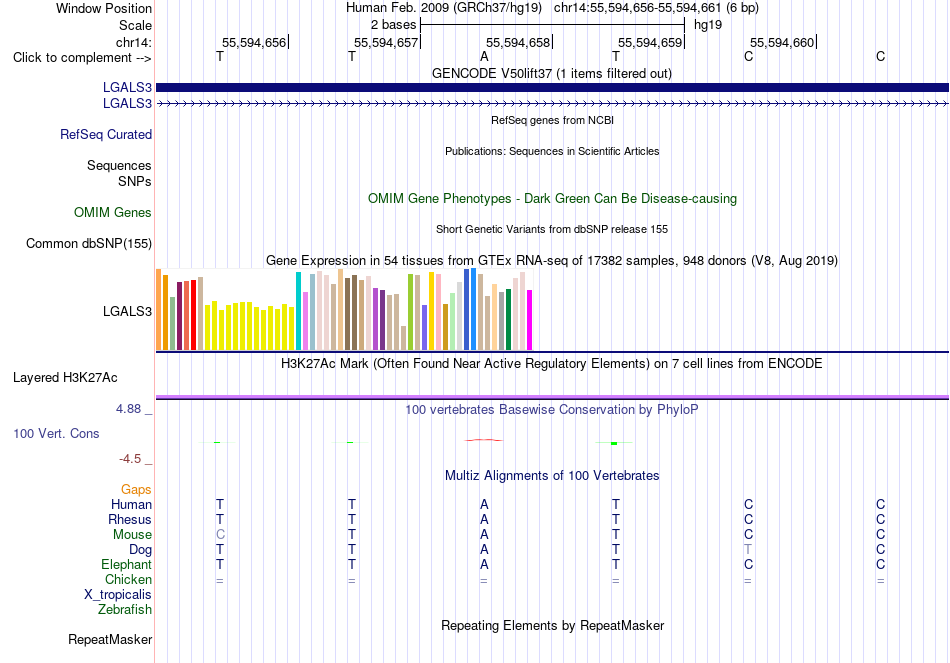950x663 pixels.
Task: Click the purple H3K27Ac signal line
Action: 553,397
